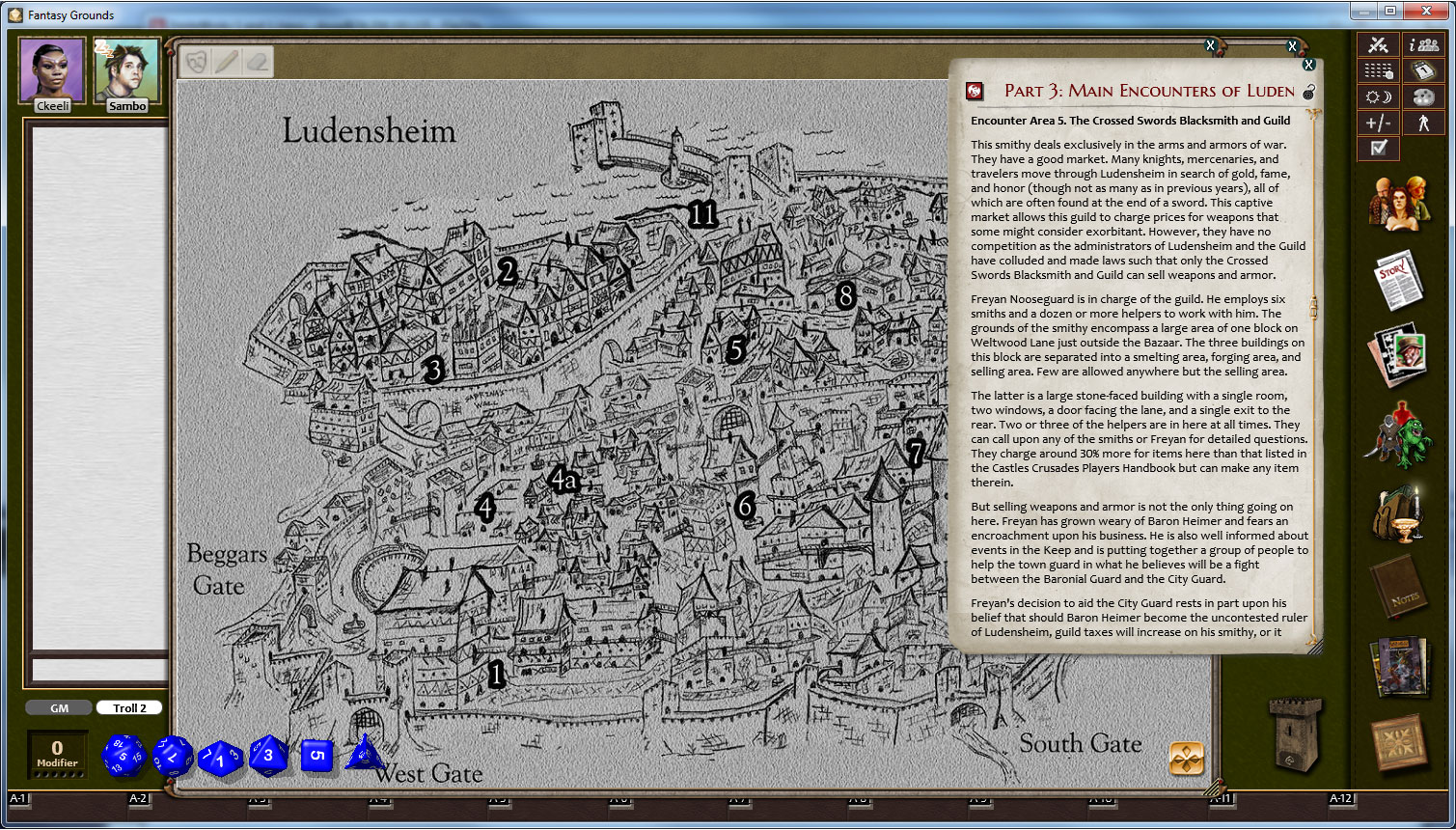Enable the pencil drawing tool

(224, 61)
